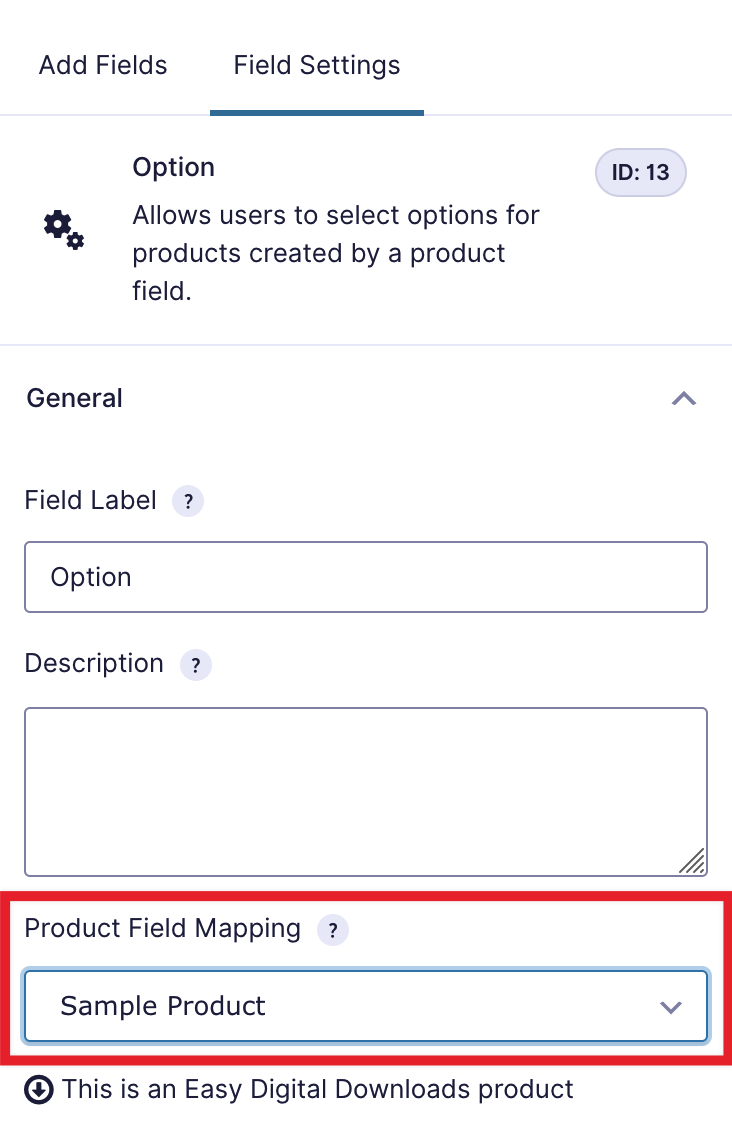Select the Field Settings tab
The image size is (732, 1132).
point(316,66)
